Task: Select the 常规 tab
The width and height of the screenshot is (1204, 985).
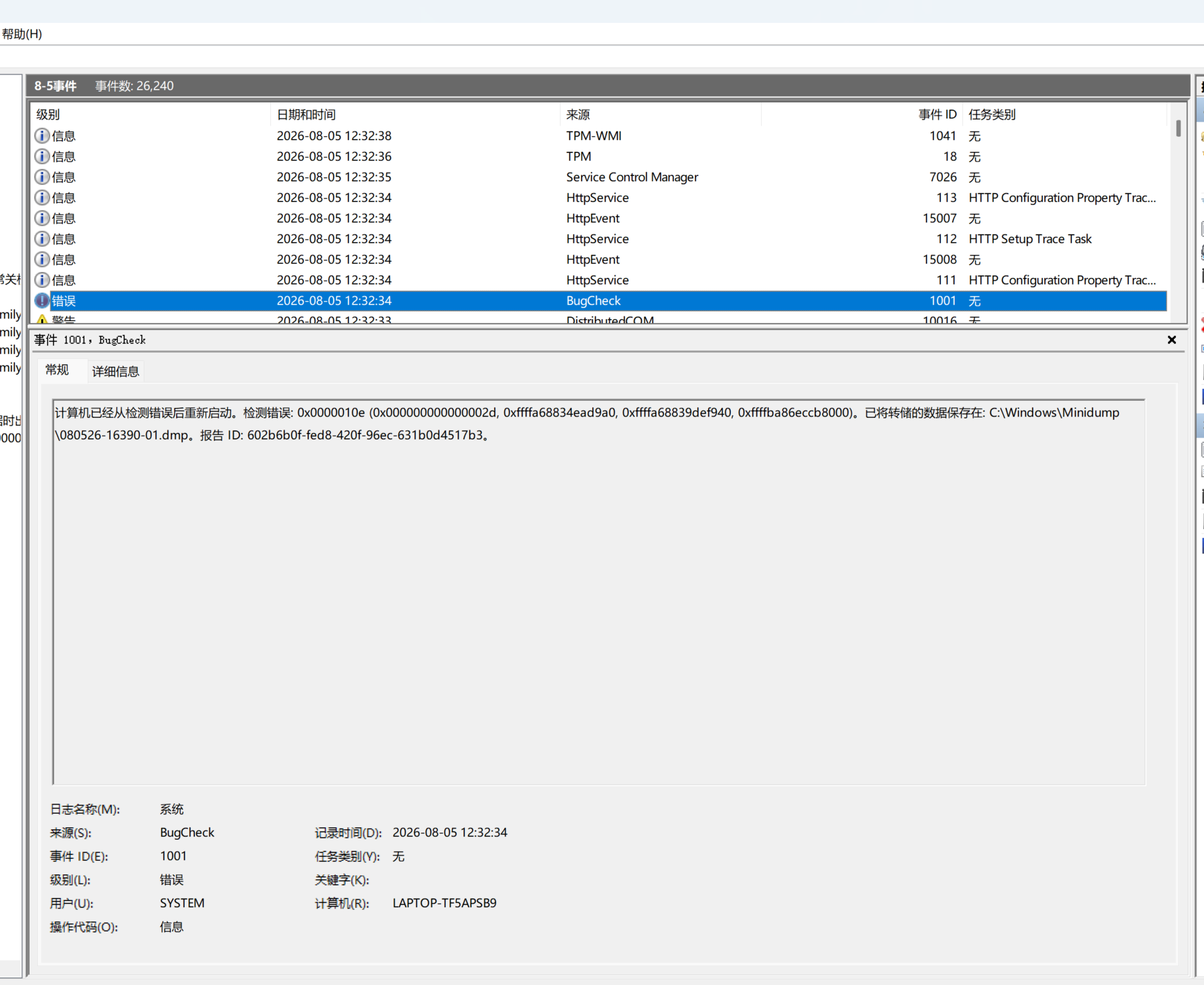Action: pyautogui.click(x=57, y=370)
